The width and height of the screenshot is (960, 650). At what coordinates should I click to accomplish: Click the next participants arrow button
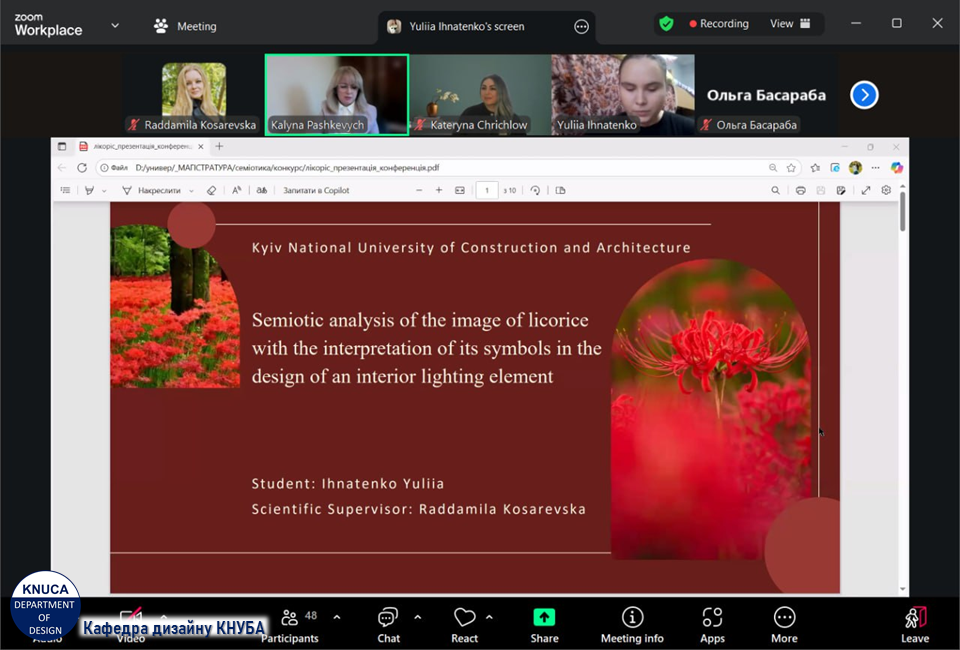[x=864, y=95]
